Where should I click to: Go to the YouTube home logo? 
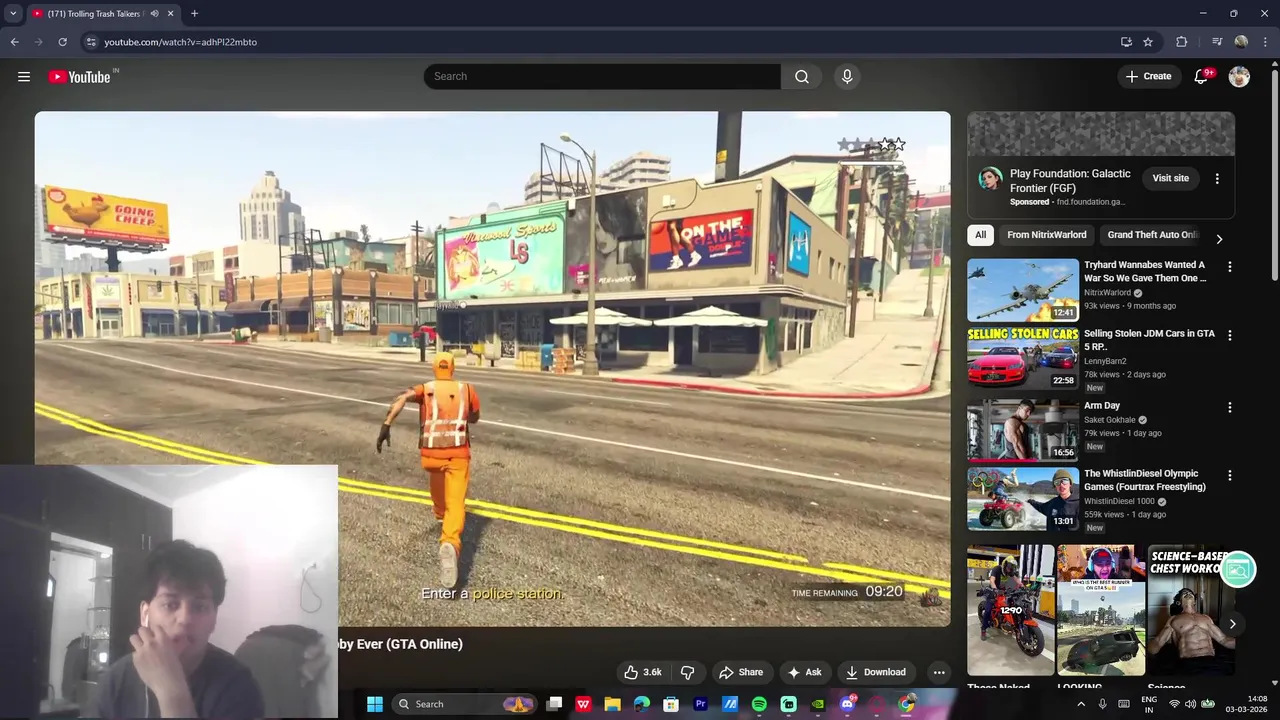79,77
